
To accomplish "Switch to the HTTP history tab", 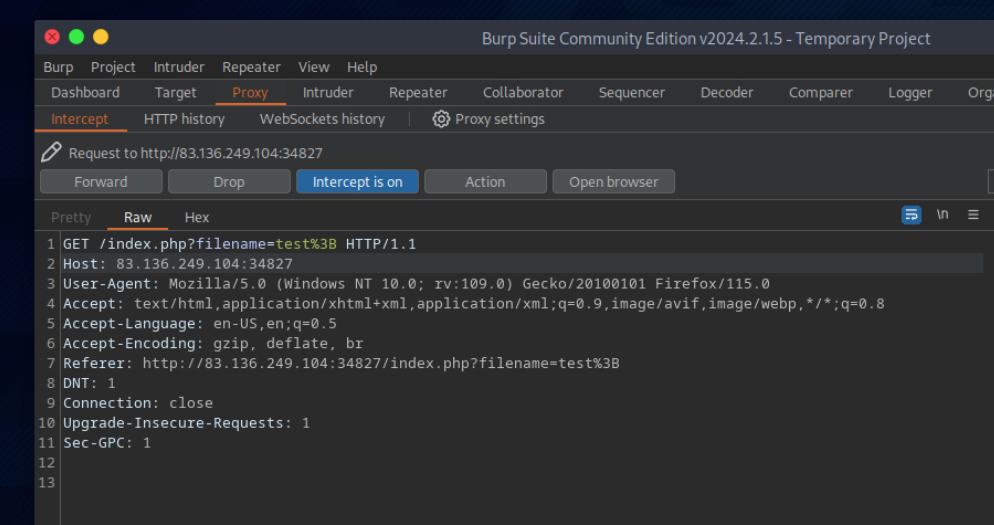I will (x=184, y=119).
